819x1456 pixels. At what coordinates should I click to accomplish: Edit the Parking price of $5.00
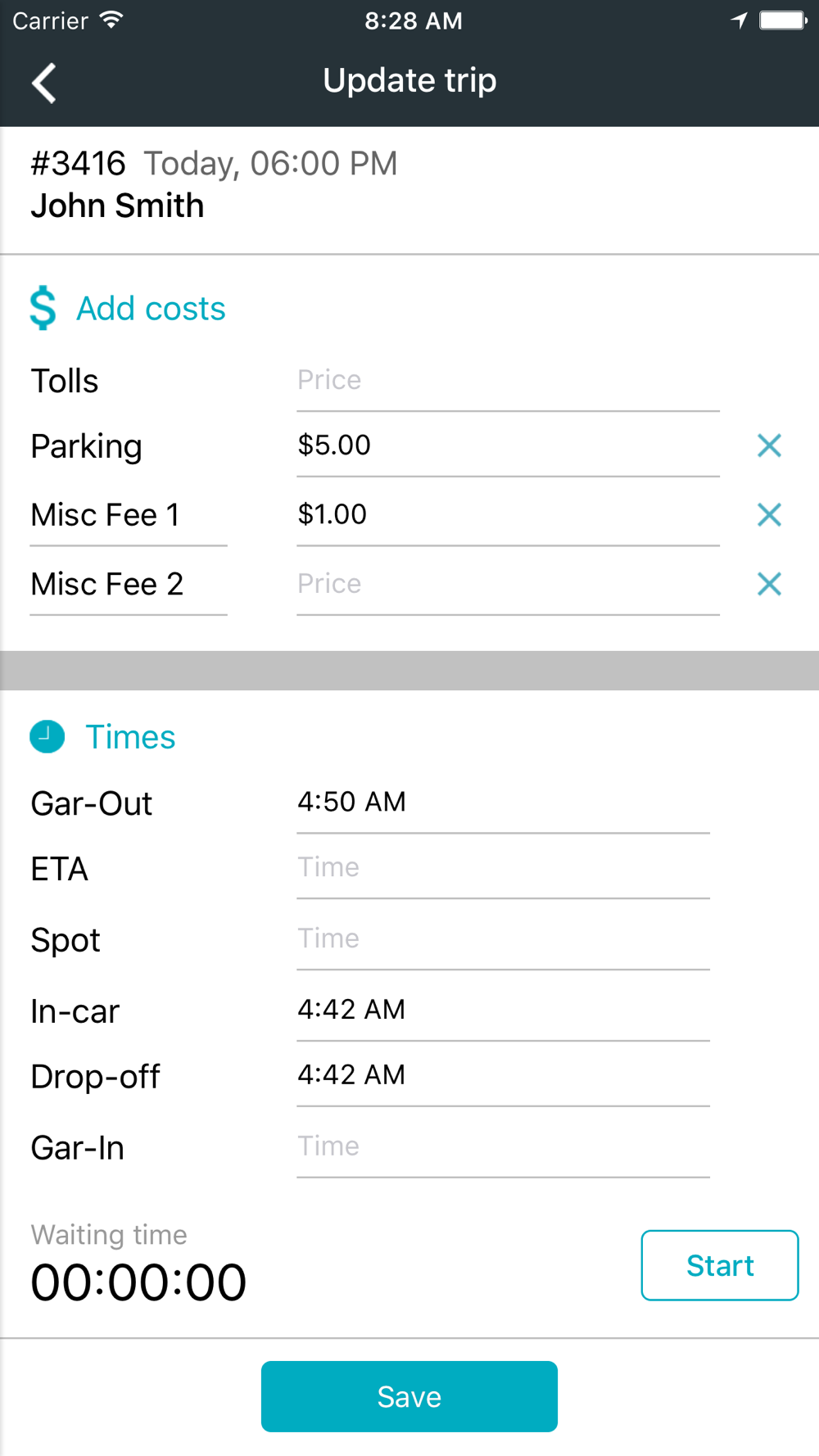point(508,445)
